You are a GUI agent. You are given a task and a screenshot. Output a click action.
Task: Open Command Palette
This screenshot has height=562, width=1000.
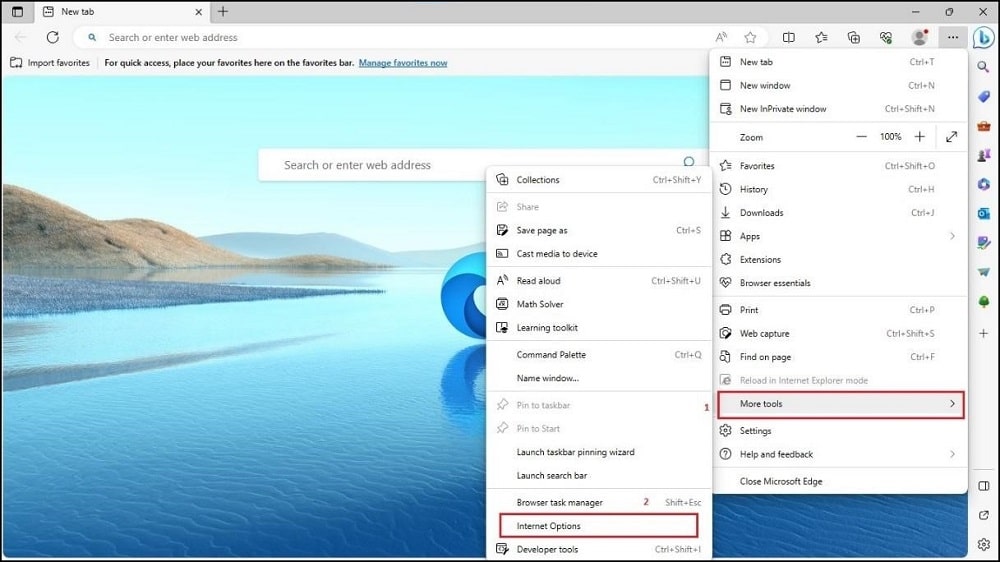(599, 355)
